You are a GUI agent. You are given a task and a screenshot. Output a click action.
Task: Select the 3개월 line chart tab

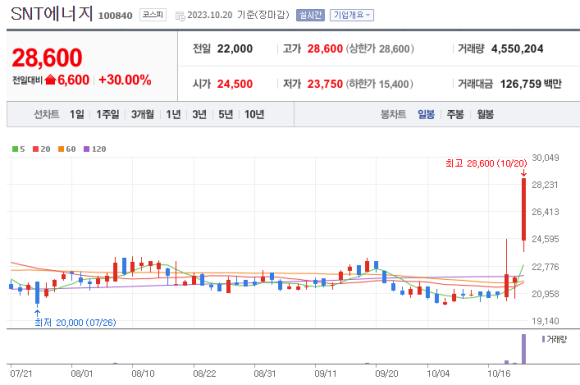click(x=142, y=114)
